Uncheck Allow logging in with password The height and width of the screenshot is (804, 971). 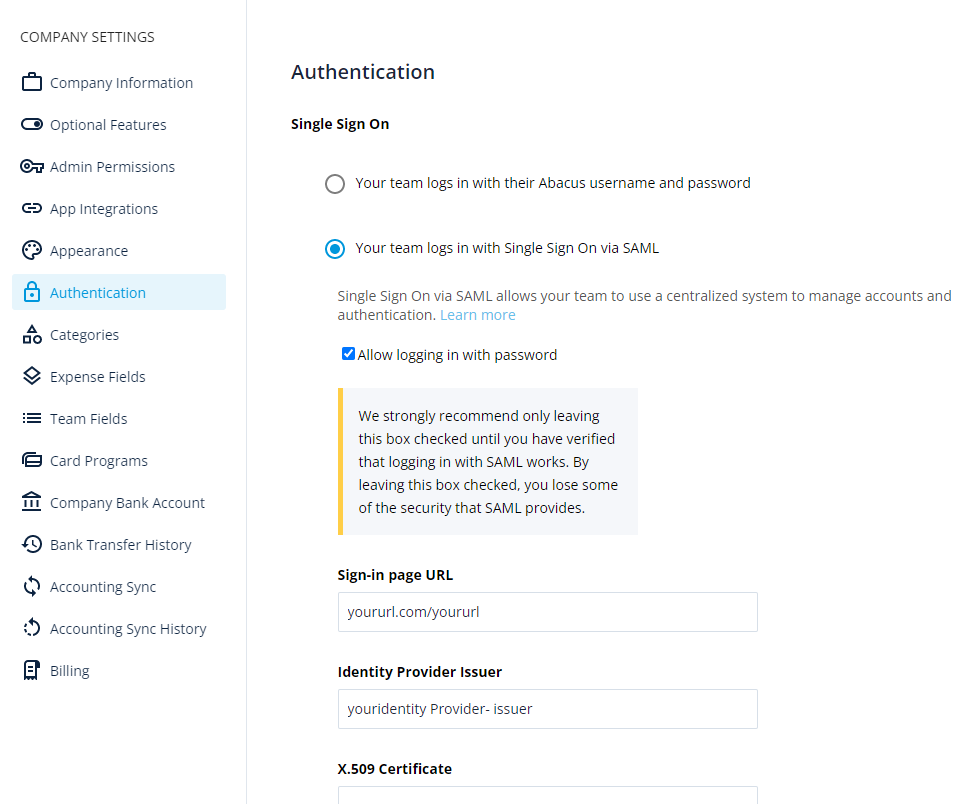click(348, 354)
